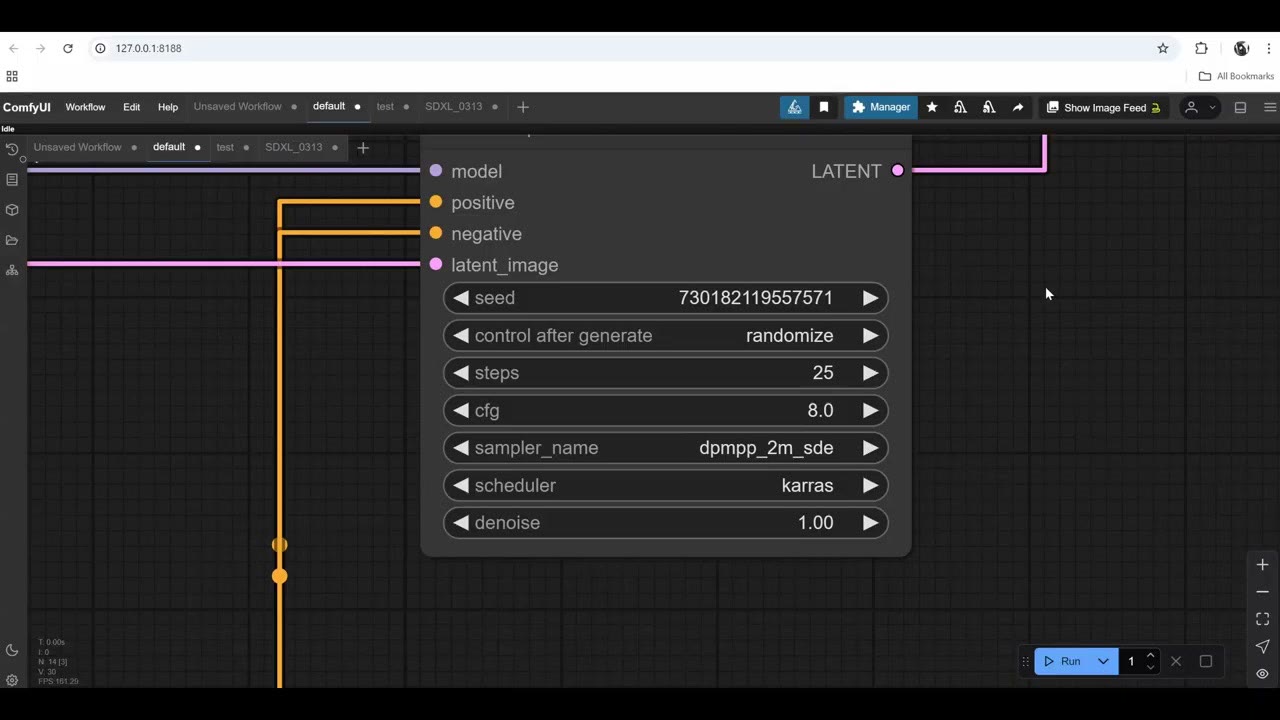
Task: Open the Help menu
Action: pyautogui.click(x=168, y=107)
